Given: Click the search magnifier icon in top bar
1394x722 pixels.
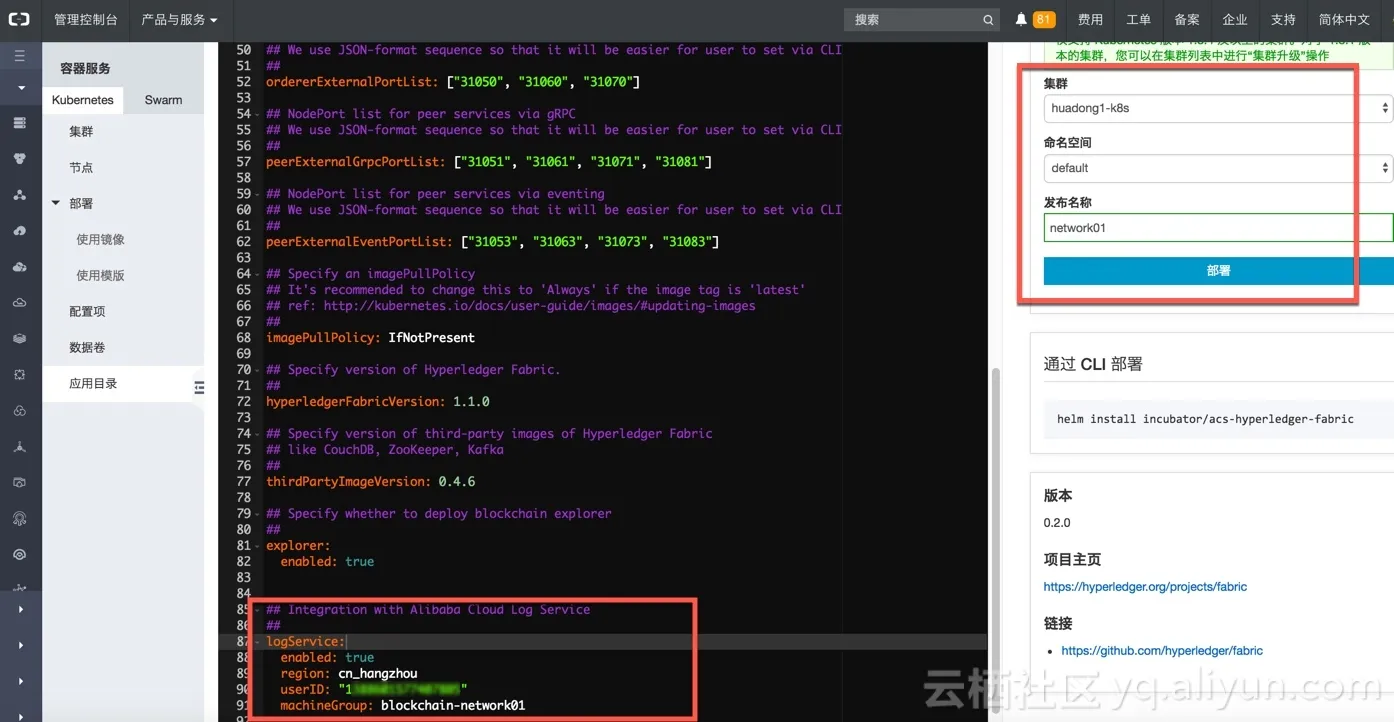Looking at the screenshot, I should [x=988, y=19].
